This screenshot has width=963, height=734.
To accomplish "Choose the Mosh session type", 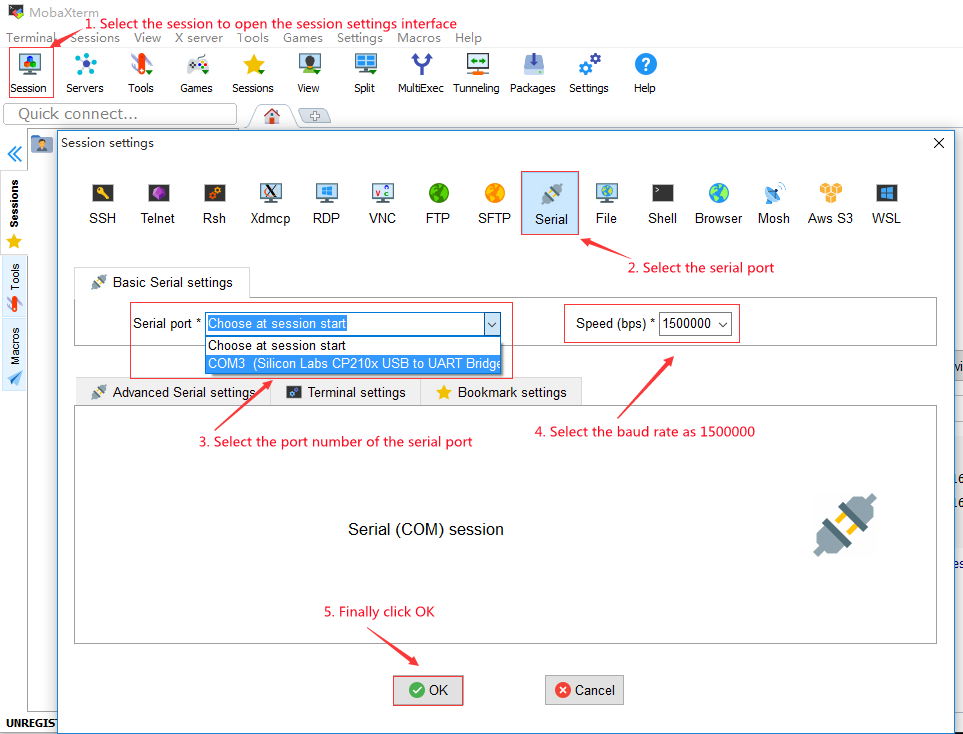I will point(773,203).
